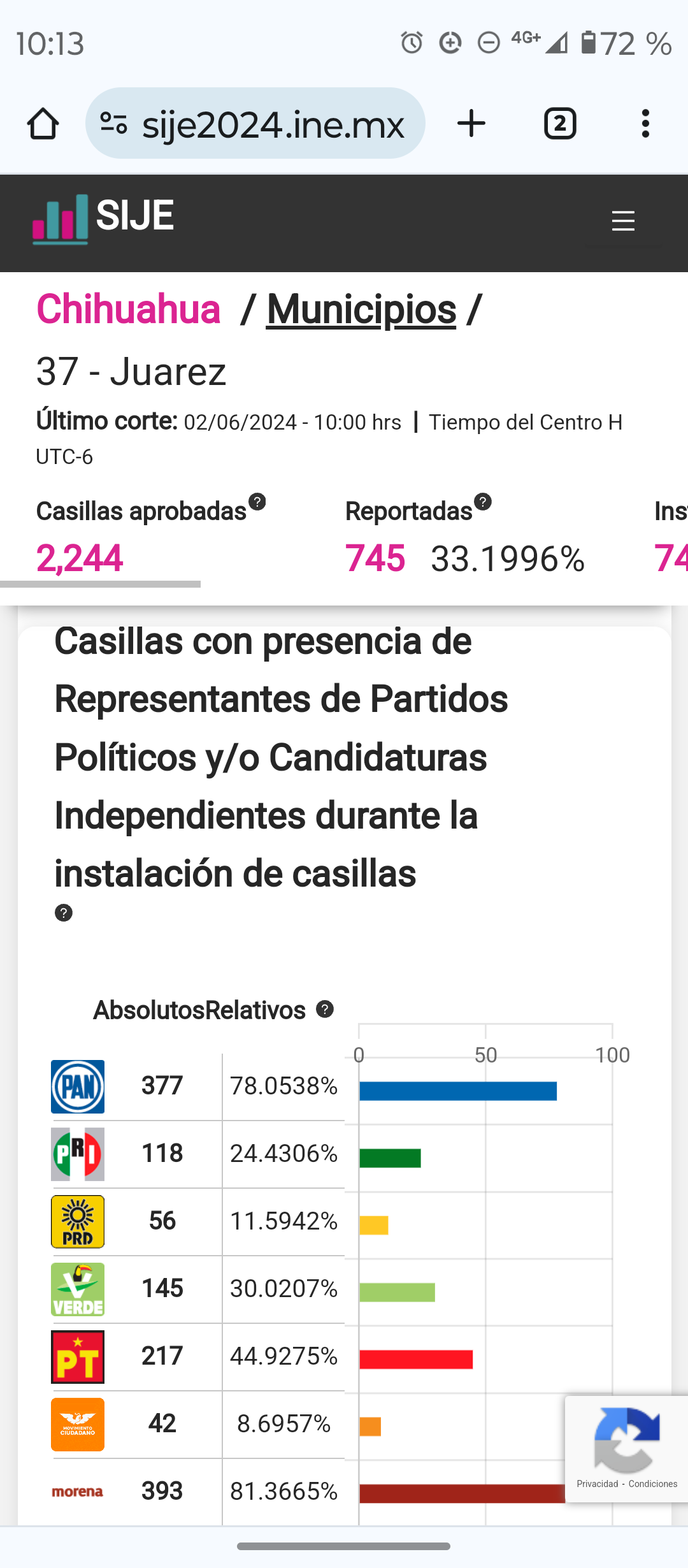The height and width of the screenshot is (1568, 688).
Task: Open help icon below the chart title
Action: (x=64, y=913)
